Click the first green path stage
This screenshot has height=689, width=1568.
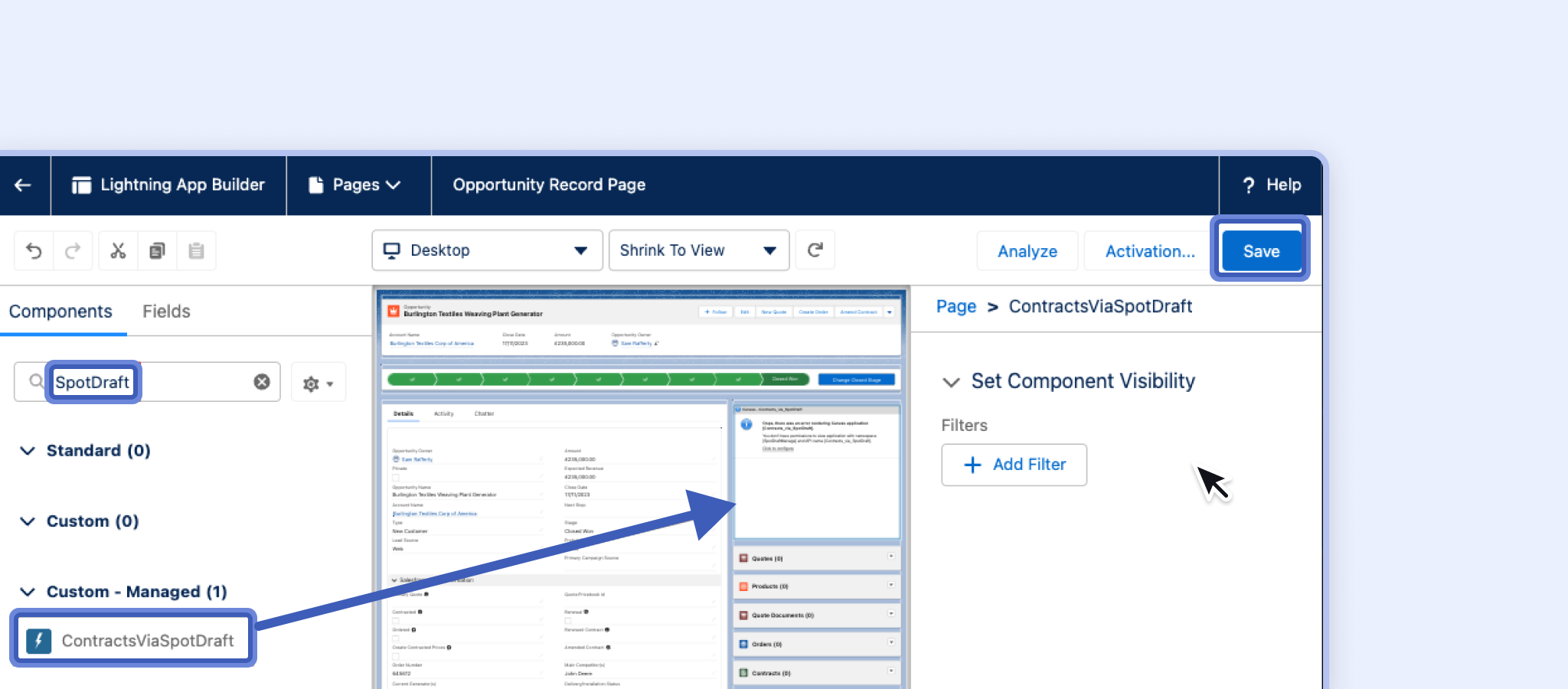[412, 380]
